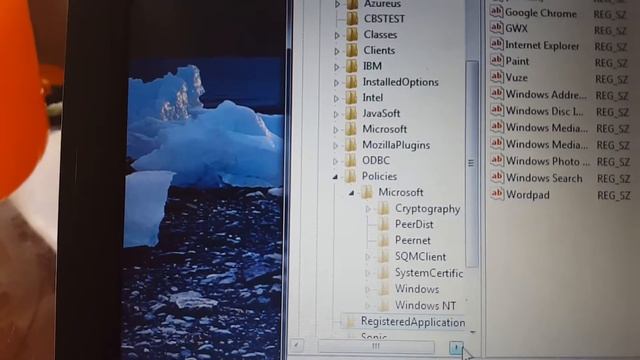Click the Google Chrome string value icon

tap(496, 12)
